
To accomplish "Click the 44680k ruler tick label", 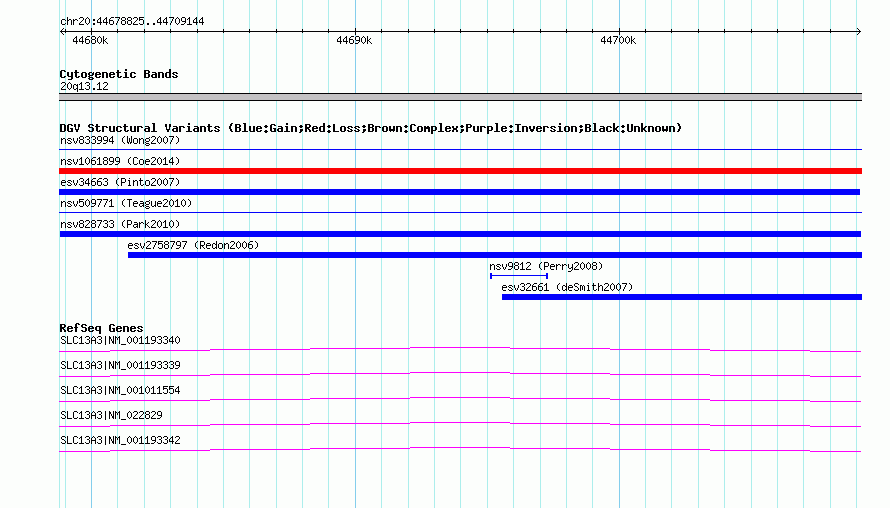I will pos(90,40).
